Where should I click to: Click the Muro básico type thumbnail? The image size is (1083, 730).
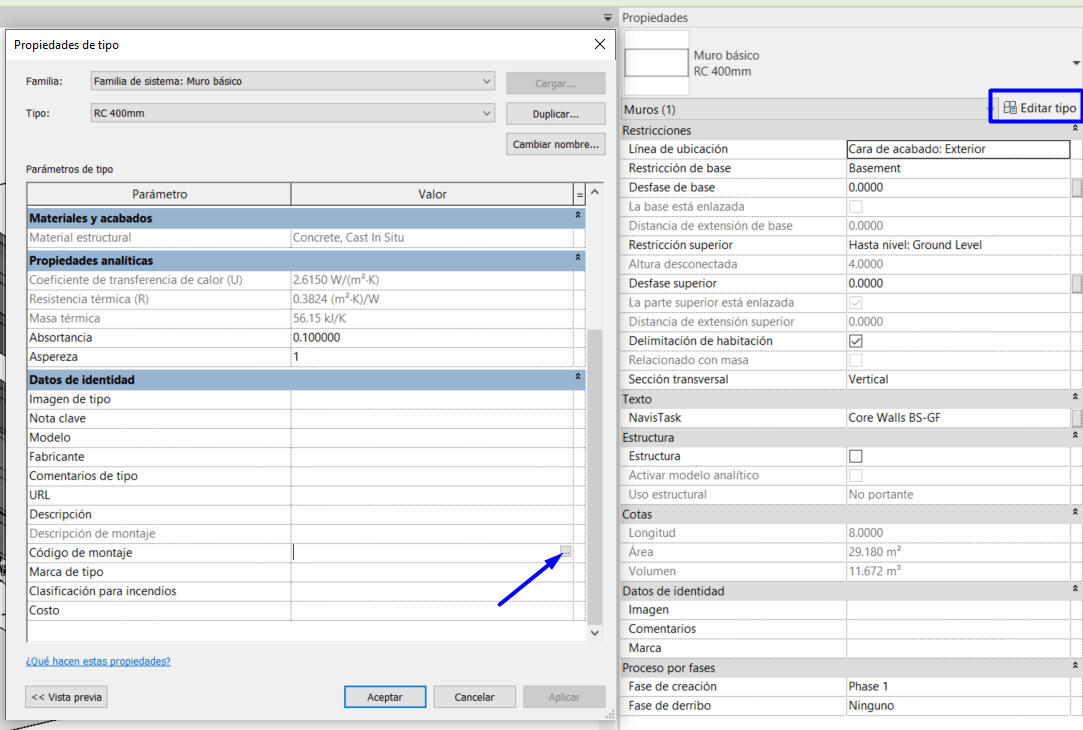[656, 63]
